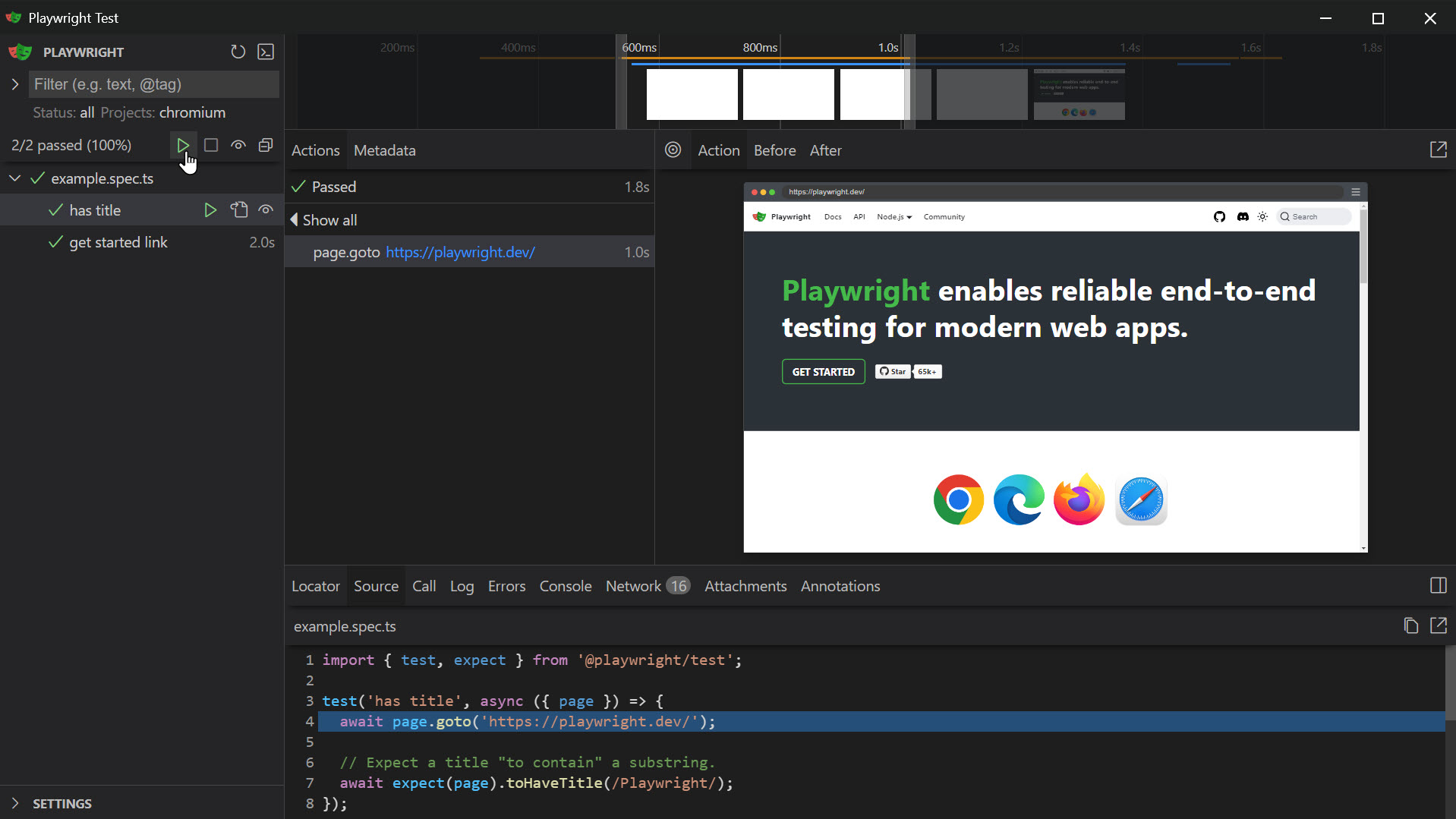This screenshot has width=1456, height=819.
Task: Collapse the example.spec.ts tree node
Action: point(15,178)
